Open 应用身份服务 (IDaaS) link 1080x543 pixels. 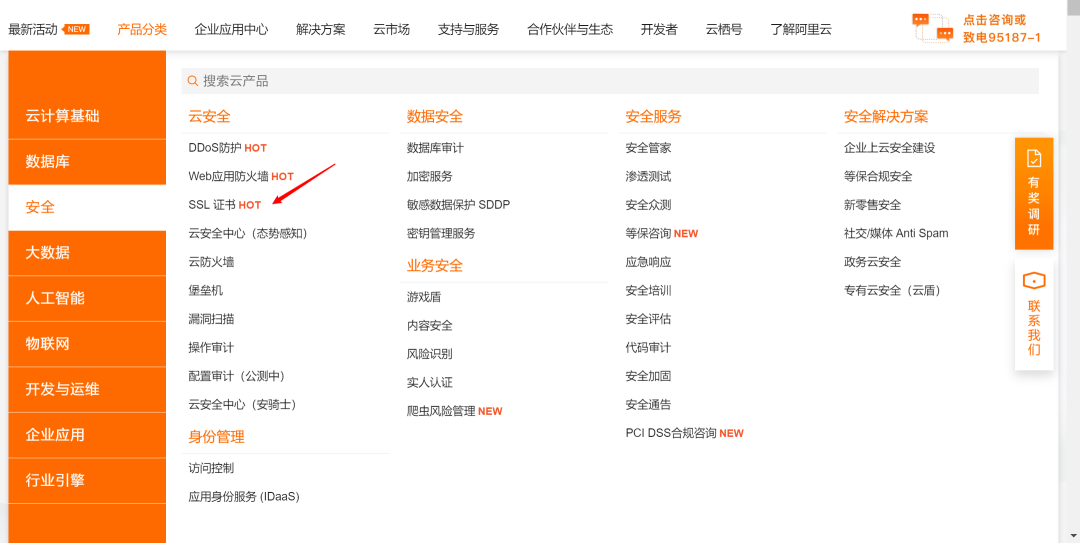[x=245, y=497]
